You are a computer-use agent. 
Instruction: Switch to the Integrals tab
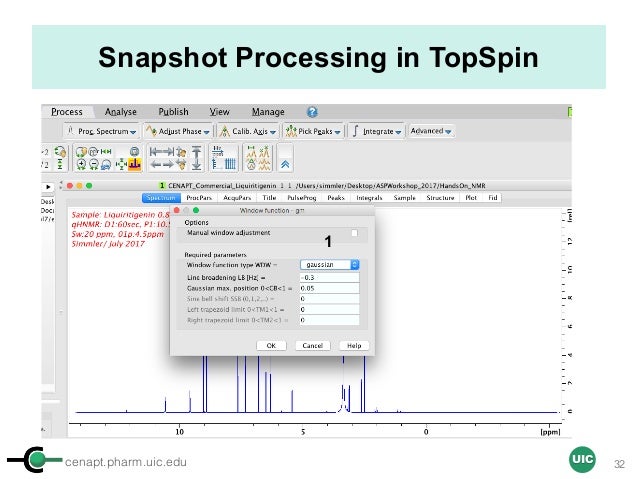click(369, 198)
